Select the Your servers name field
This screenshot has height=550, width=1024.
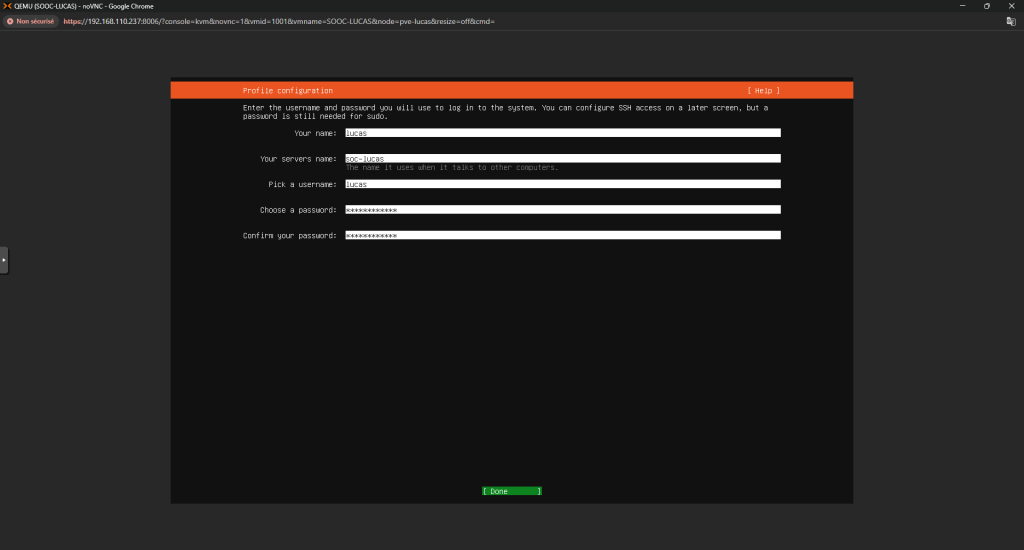point(562,158)
